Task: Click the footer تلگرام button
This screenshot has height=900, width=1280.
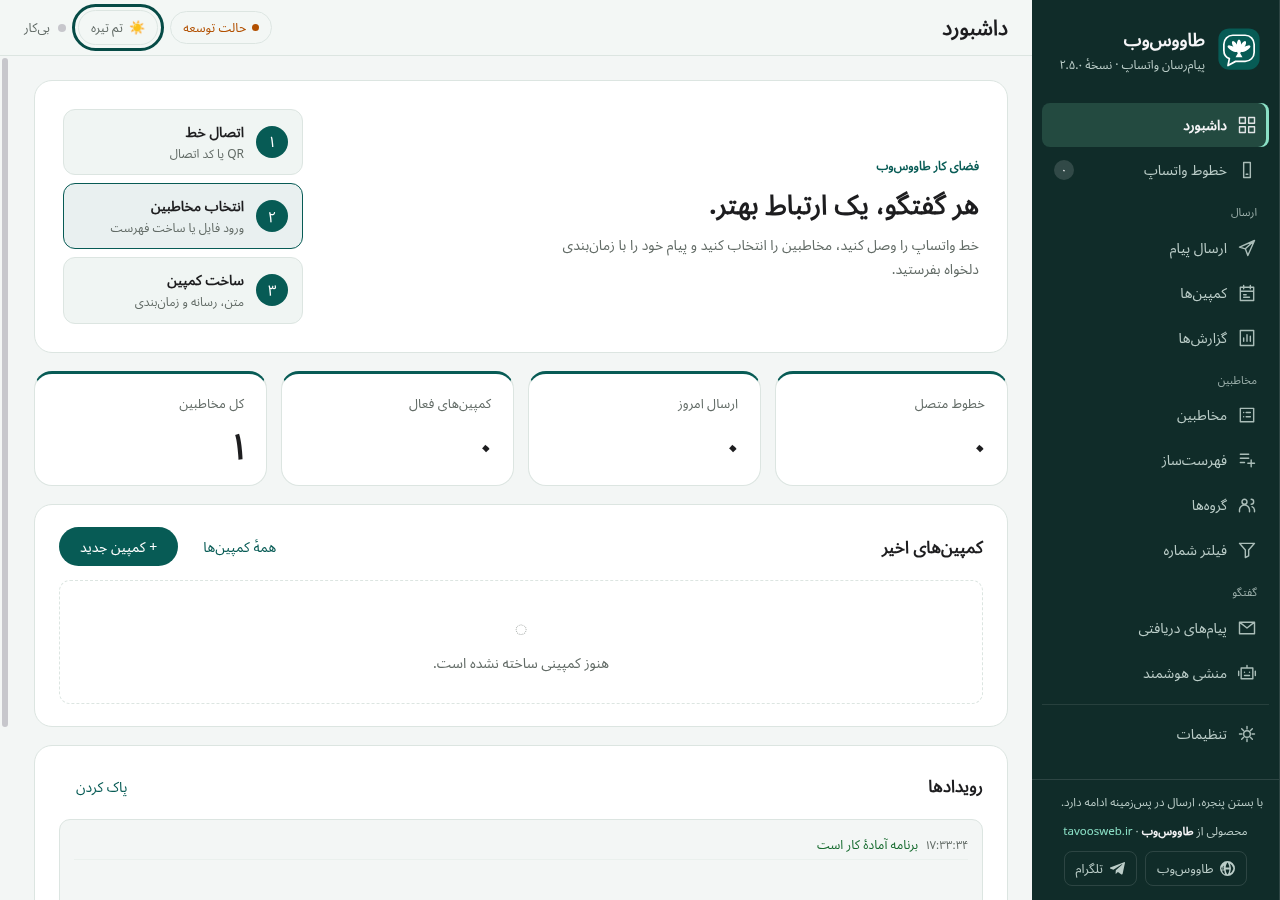Action: click(1100, 869)
